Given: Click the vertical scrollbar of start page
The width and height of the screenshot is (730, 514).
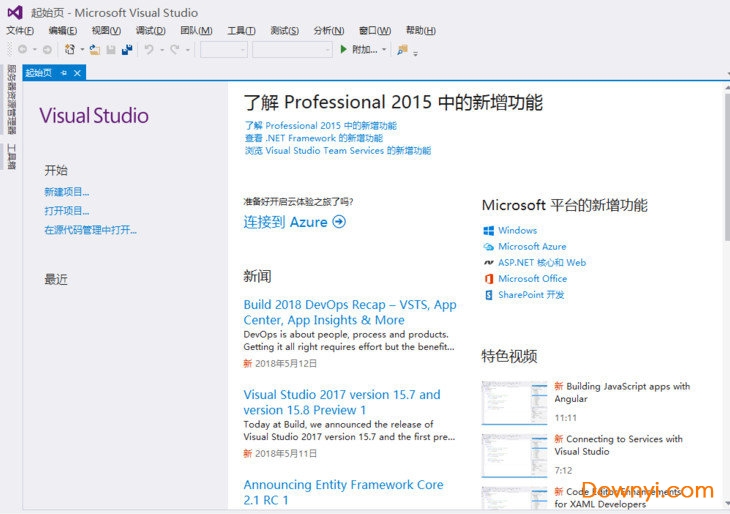Looking at the screenshot, I should [724, 300].
